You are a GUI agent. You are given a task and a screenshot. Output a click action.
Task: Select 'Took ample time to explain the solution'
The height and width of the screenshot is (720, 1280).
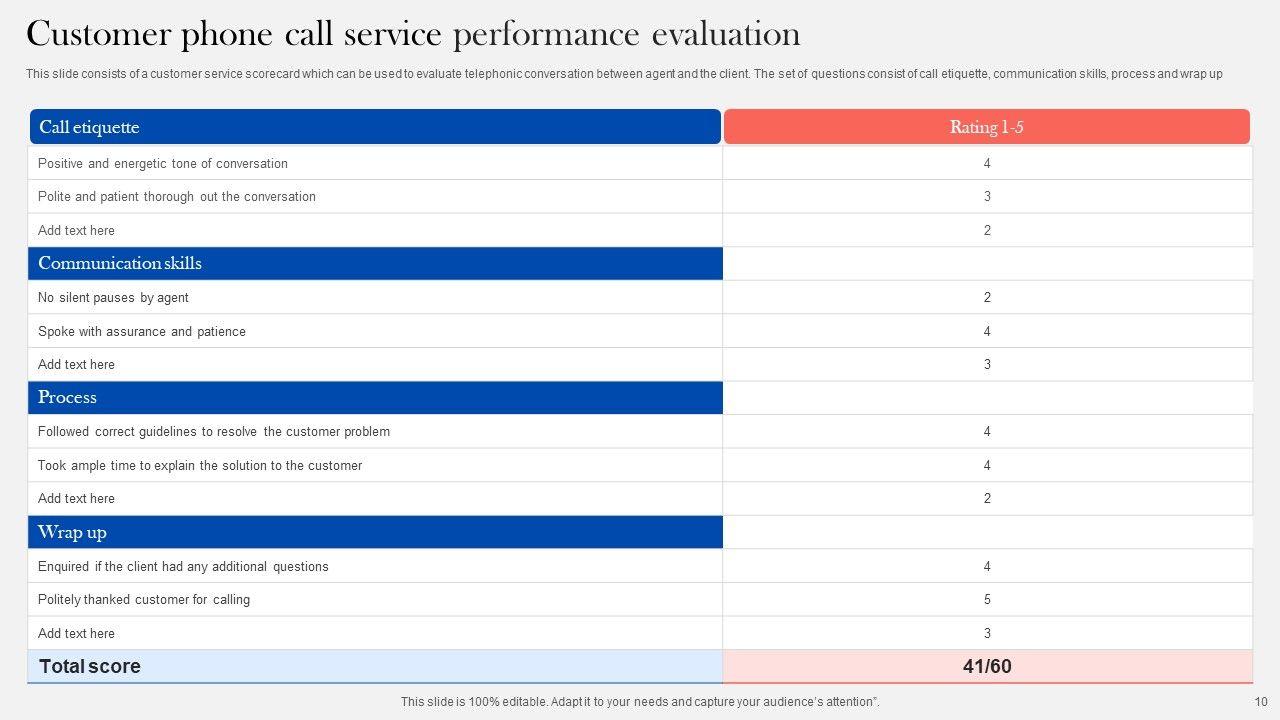pyautogui.click(x=200, y=465)
